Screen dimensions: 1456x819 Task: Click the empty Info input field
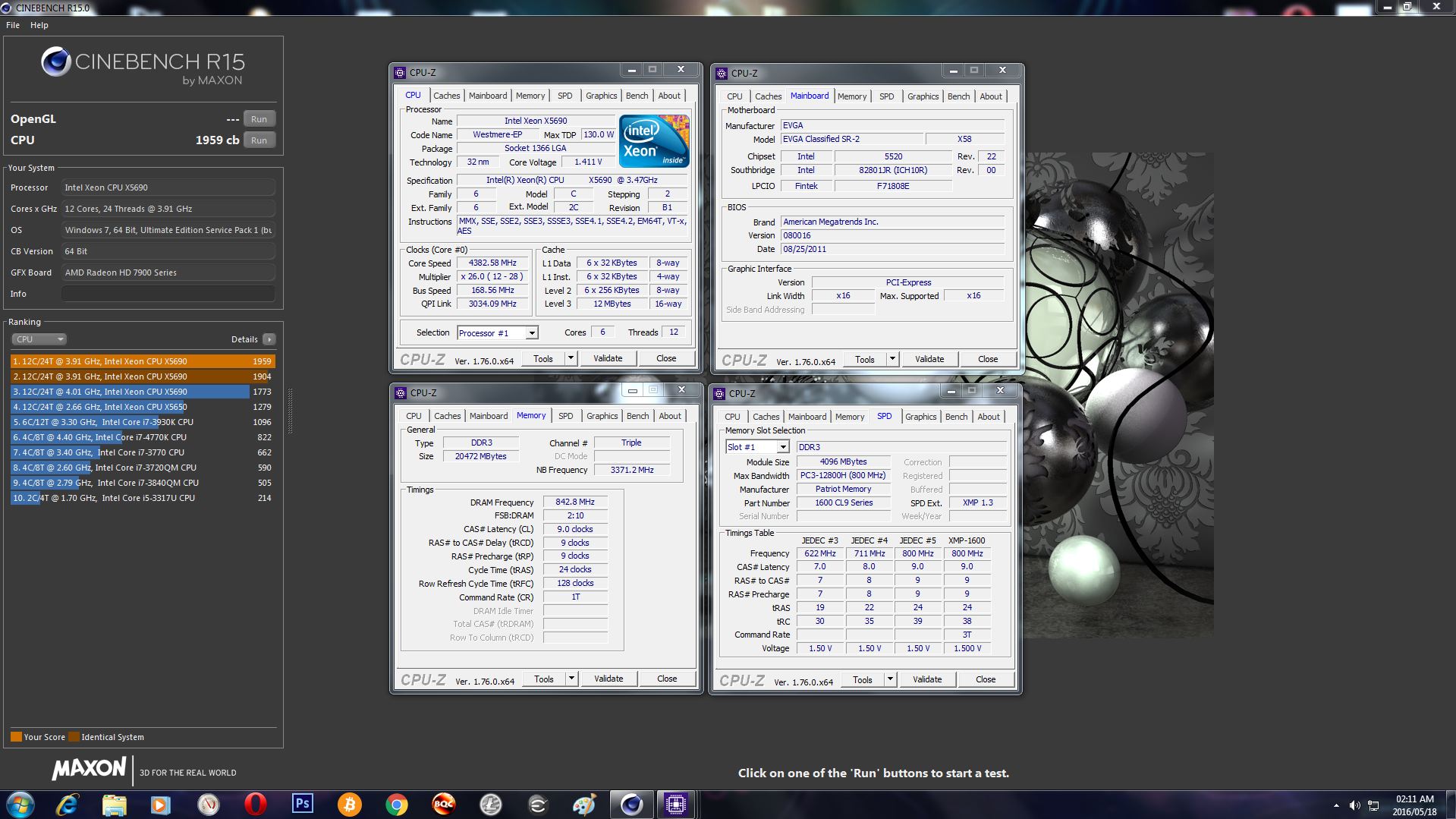[x=168, y=294]
